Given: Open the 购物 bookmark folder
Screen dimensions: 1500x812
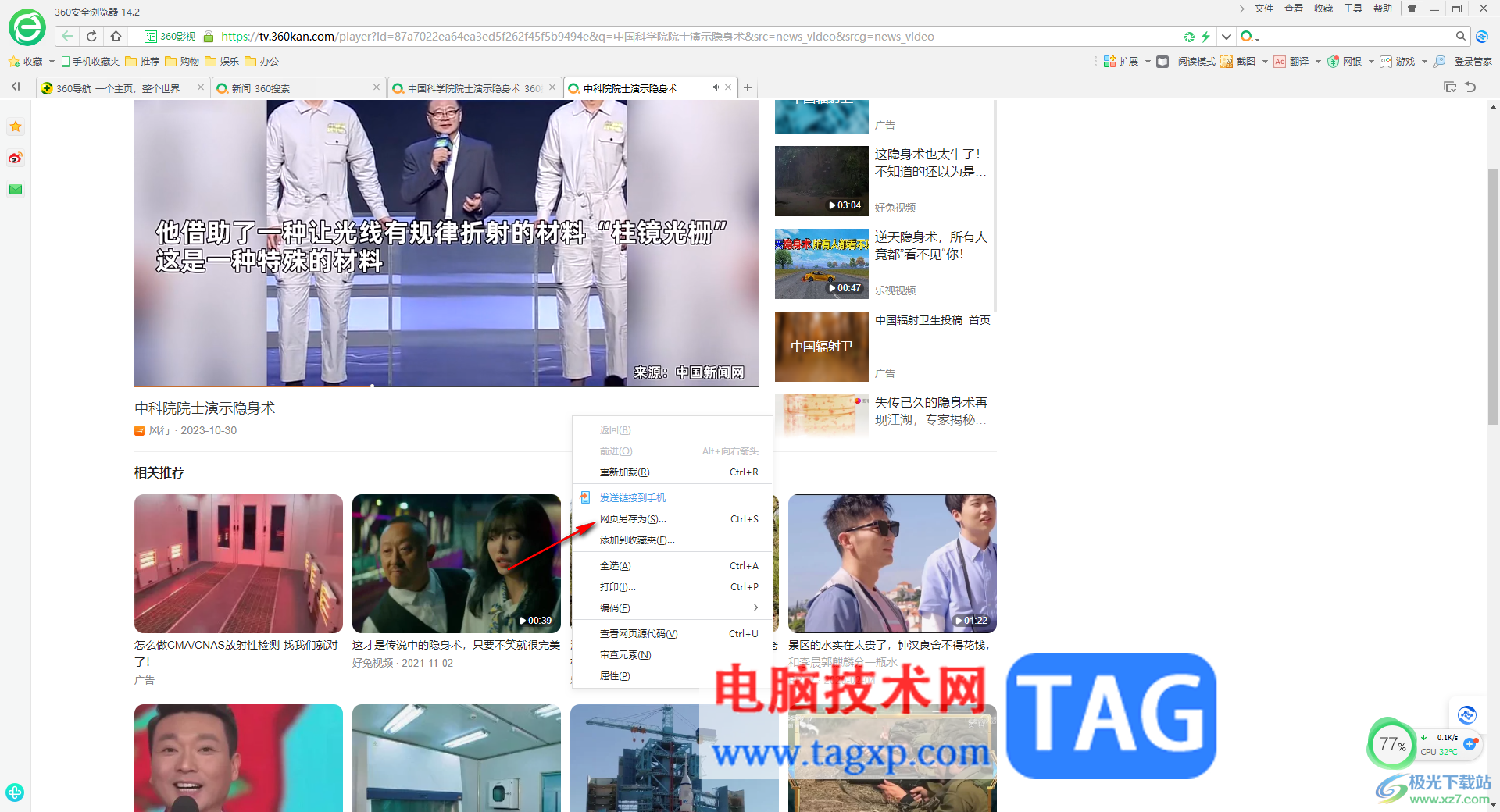Looking at the screenshot, I should [182, 61].
